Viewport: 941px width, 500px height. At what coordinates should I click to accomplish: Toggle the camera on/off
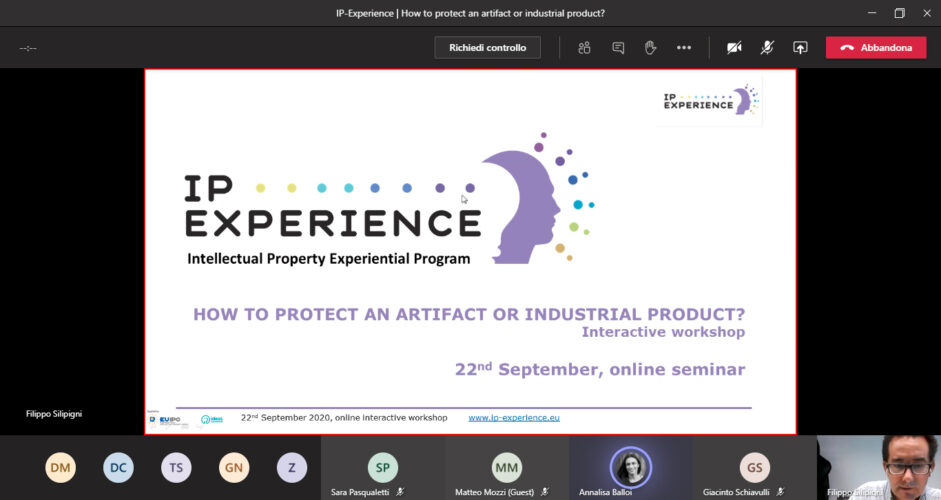[734, 47]
